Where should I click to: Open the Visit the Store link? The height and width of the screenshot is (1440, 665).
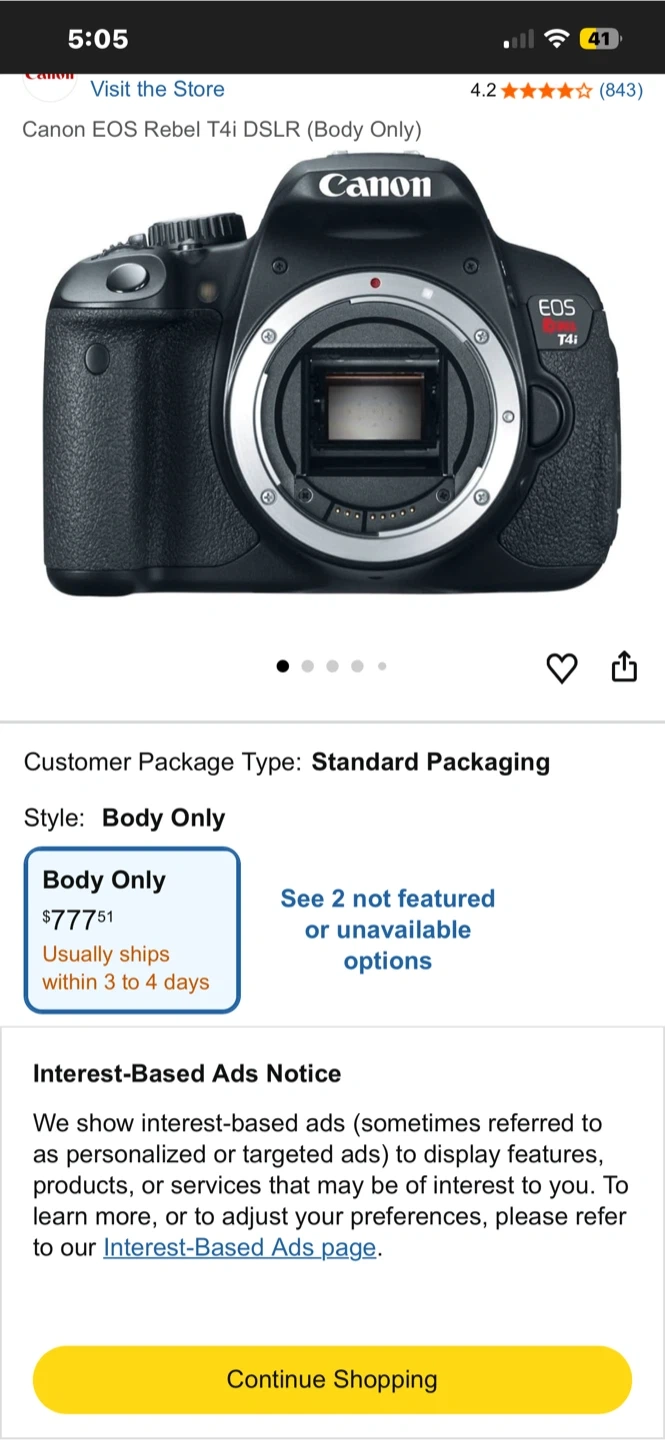[x=157, y=89]
